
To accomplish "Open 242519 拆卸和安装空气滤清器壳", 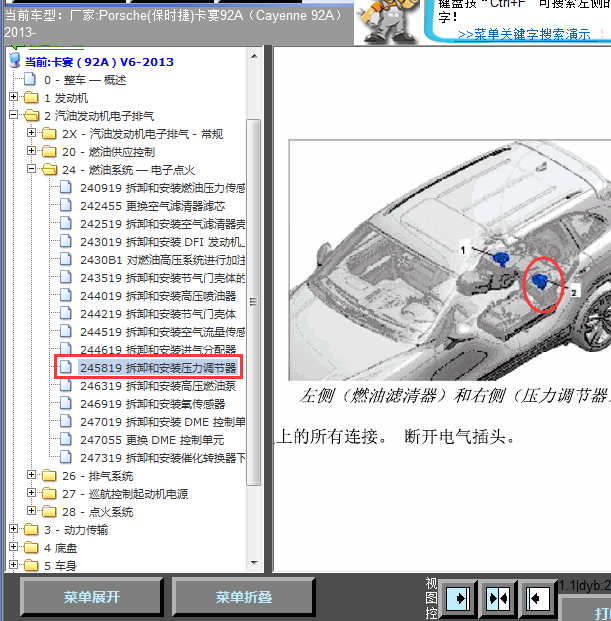I will point(162,224).
